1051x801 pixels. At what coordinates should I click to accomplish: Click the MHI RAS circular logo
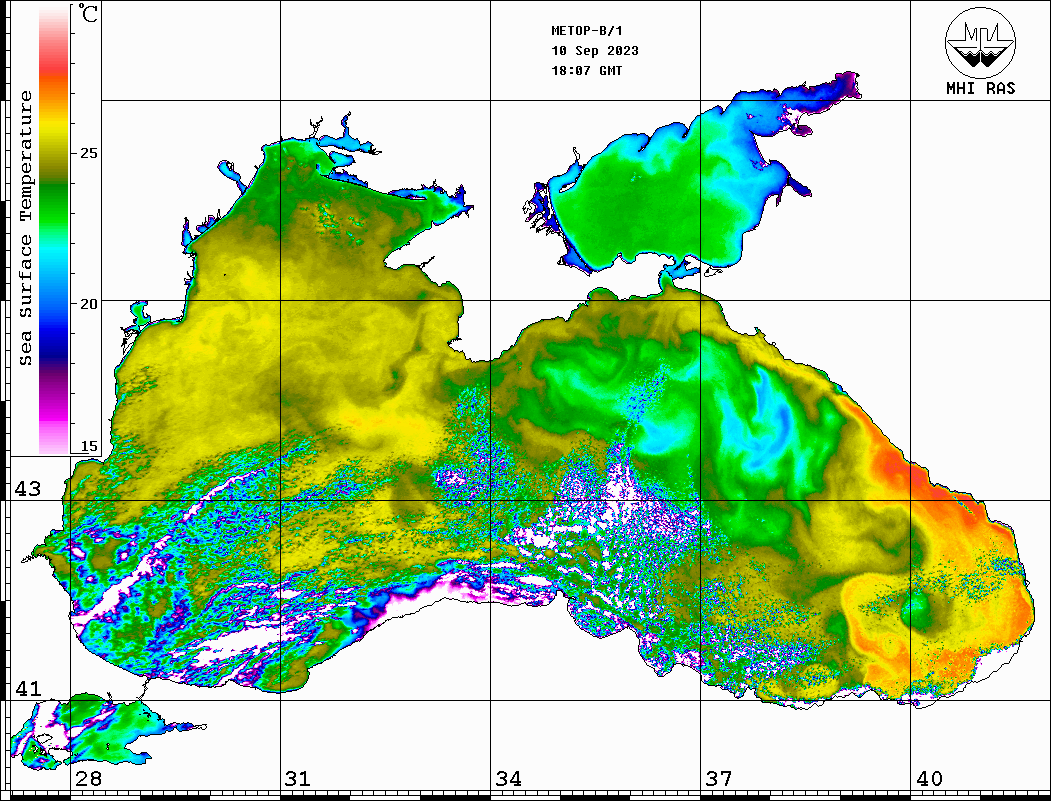[980, 42]
